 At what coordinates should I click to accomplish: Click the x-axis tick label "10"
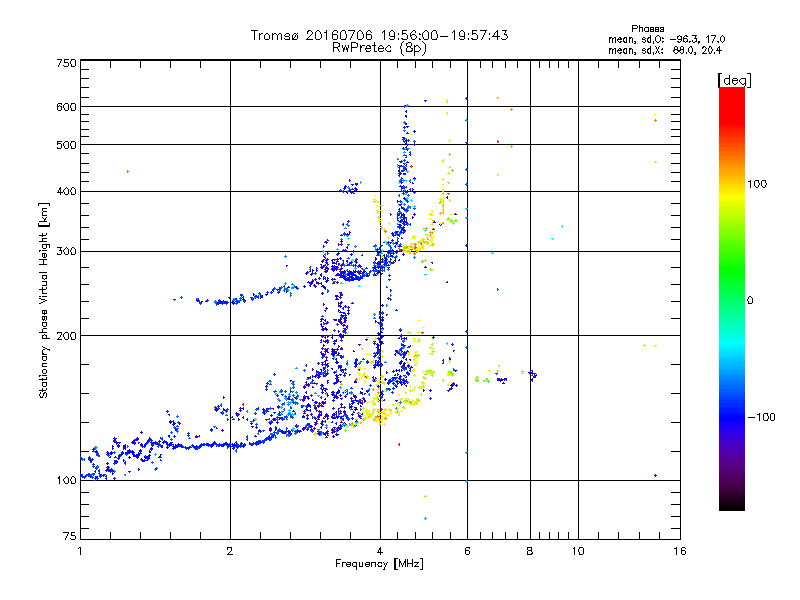point(578,551)
